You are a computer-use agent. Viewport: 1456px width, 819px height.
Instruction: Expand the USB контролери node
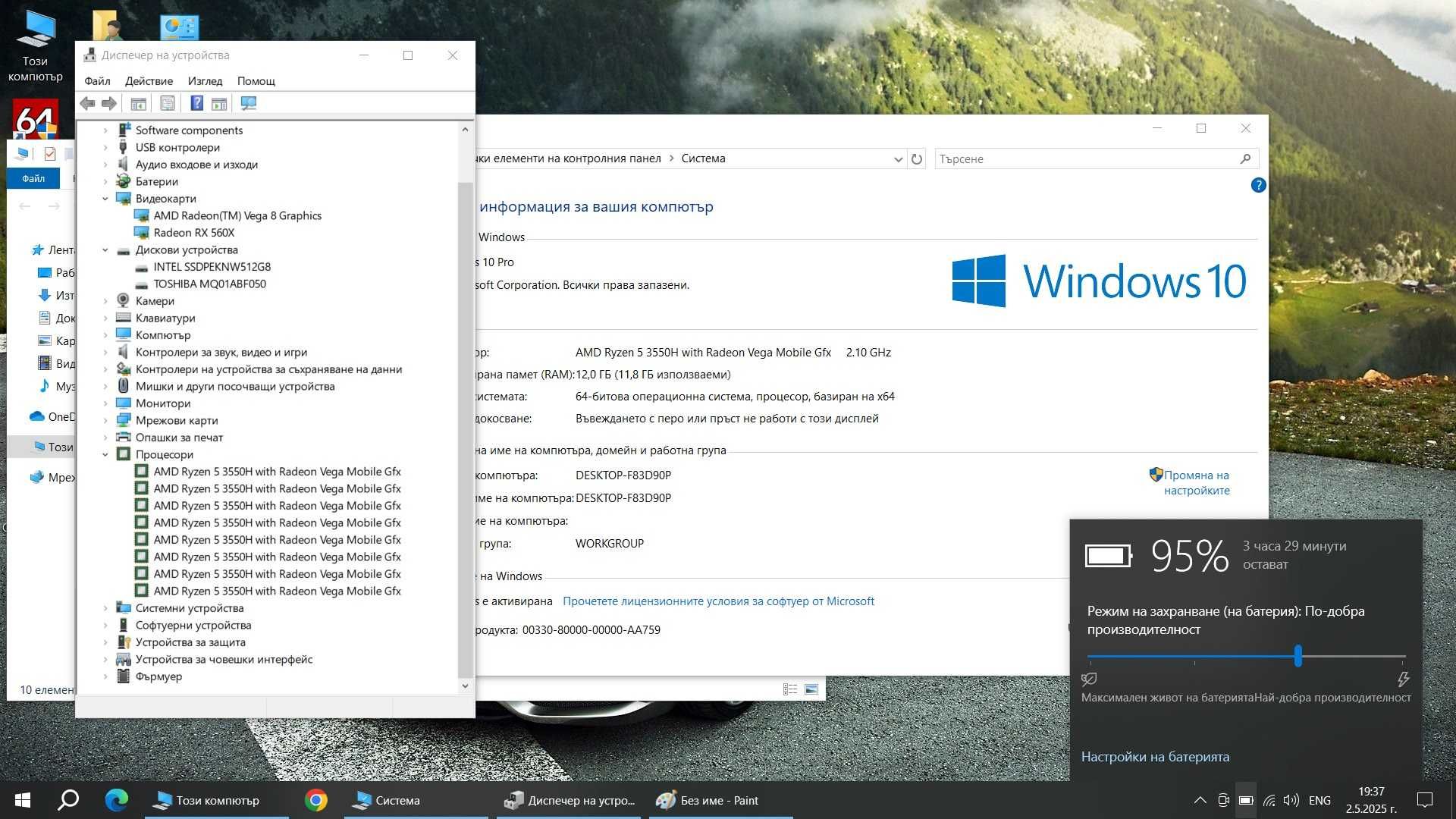105,148
